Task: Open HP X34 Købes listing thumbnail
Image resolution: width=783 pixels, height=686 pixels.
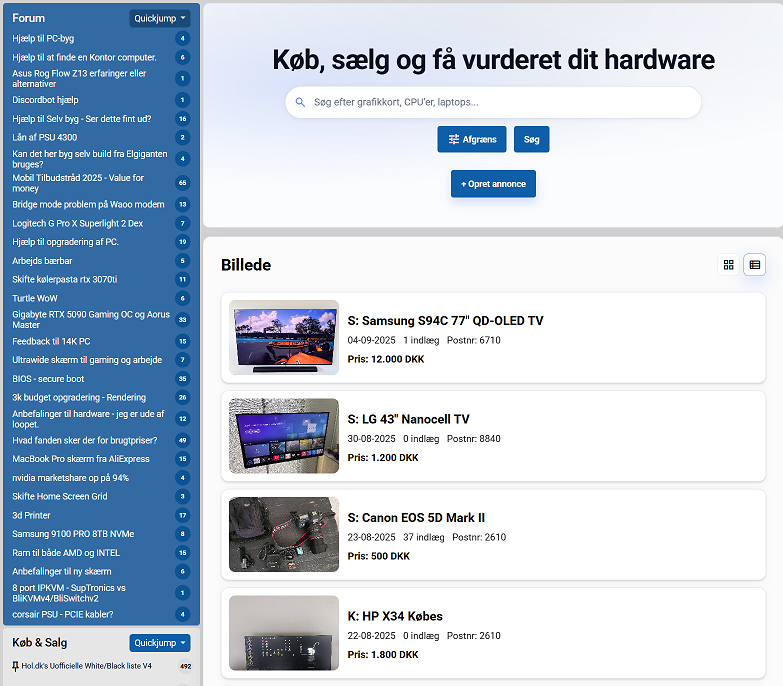Action: coord(284,633)
